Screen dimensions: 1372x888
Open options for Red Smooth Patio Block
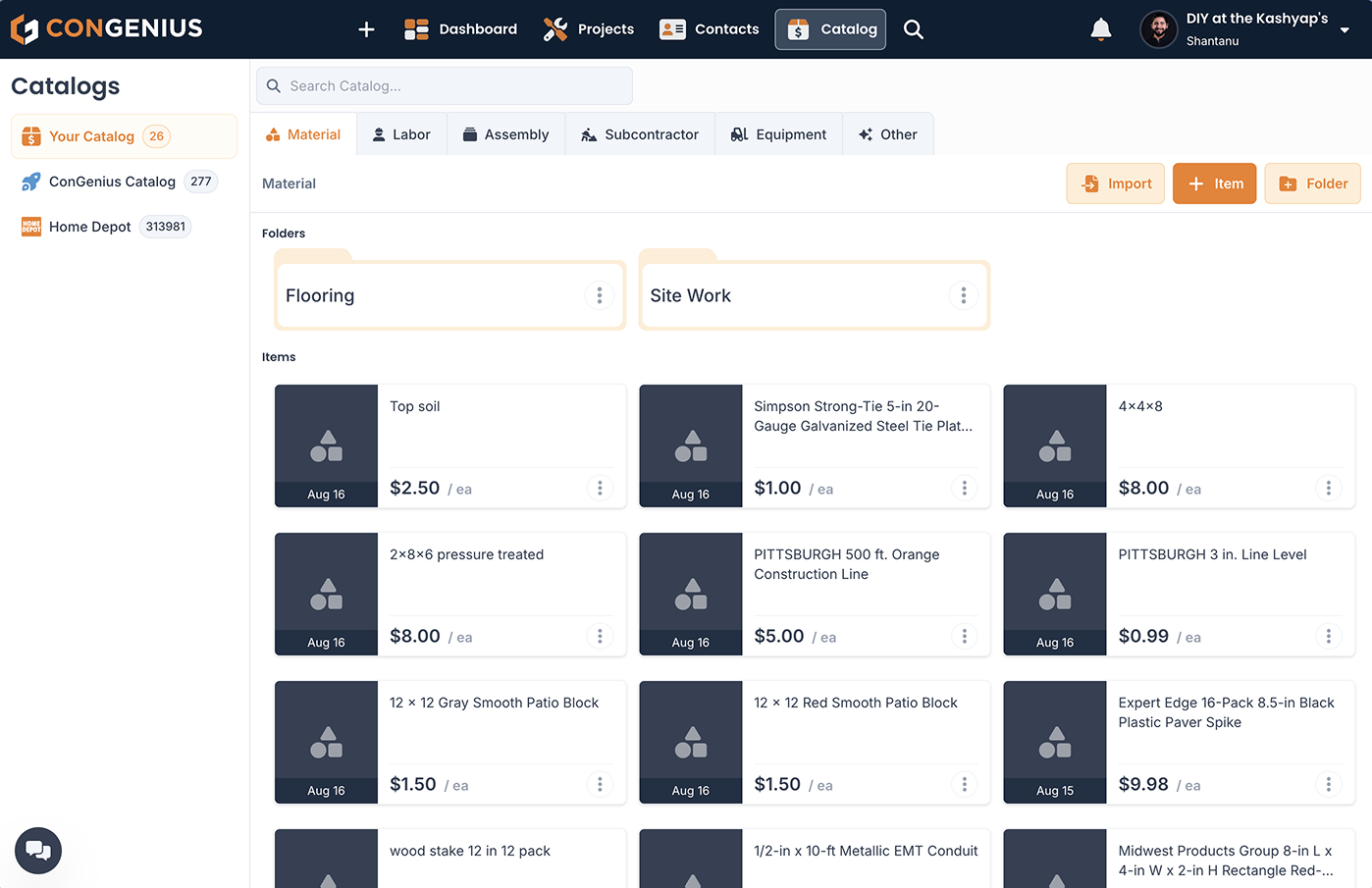coord(965,784)
